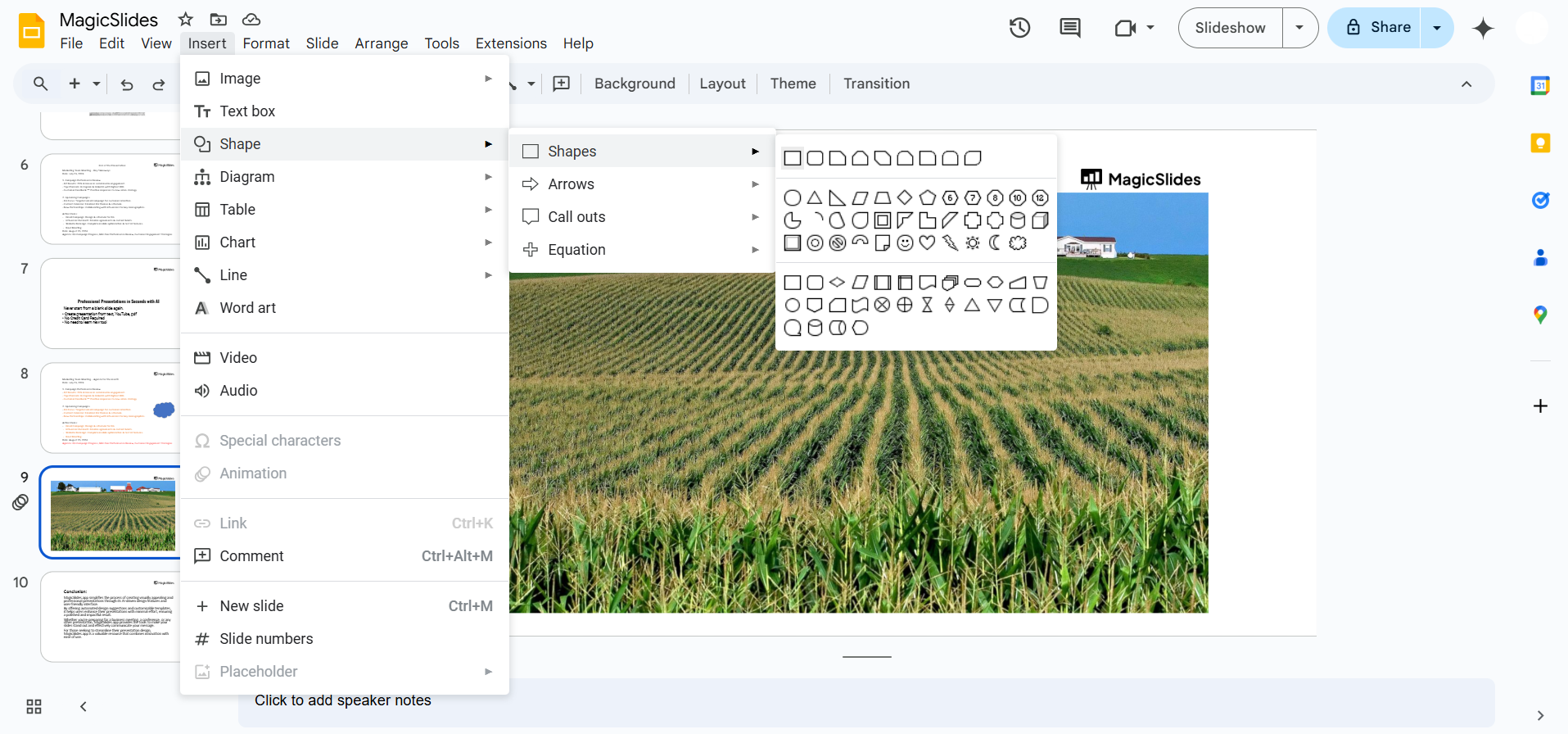Pick the smiley face shape
Image resolution: width=1568 pixels, height=734 pixels.
[905, 242]
